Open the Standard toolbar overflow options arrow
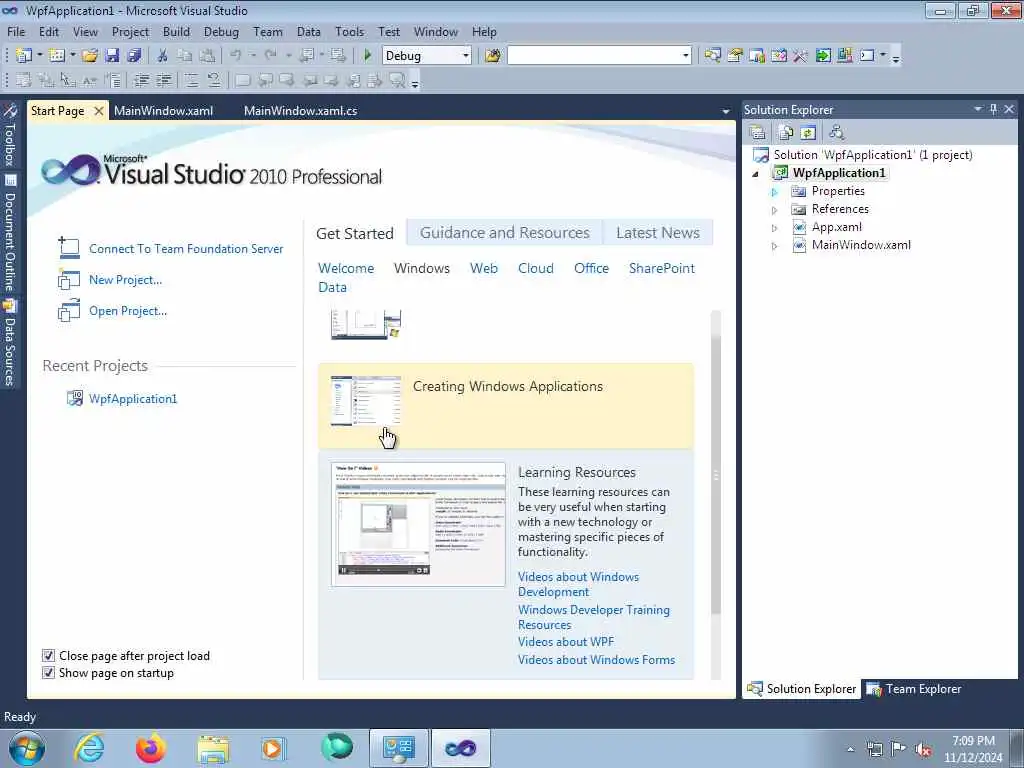Image resolution: width=1024 pixels, height=768 pixels. [896, 58]
